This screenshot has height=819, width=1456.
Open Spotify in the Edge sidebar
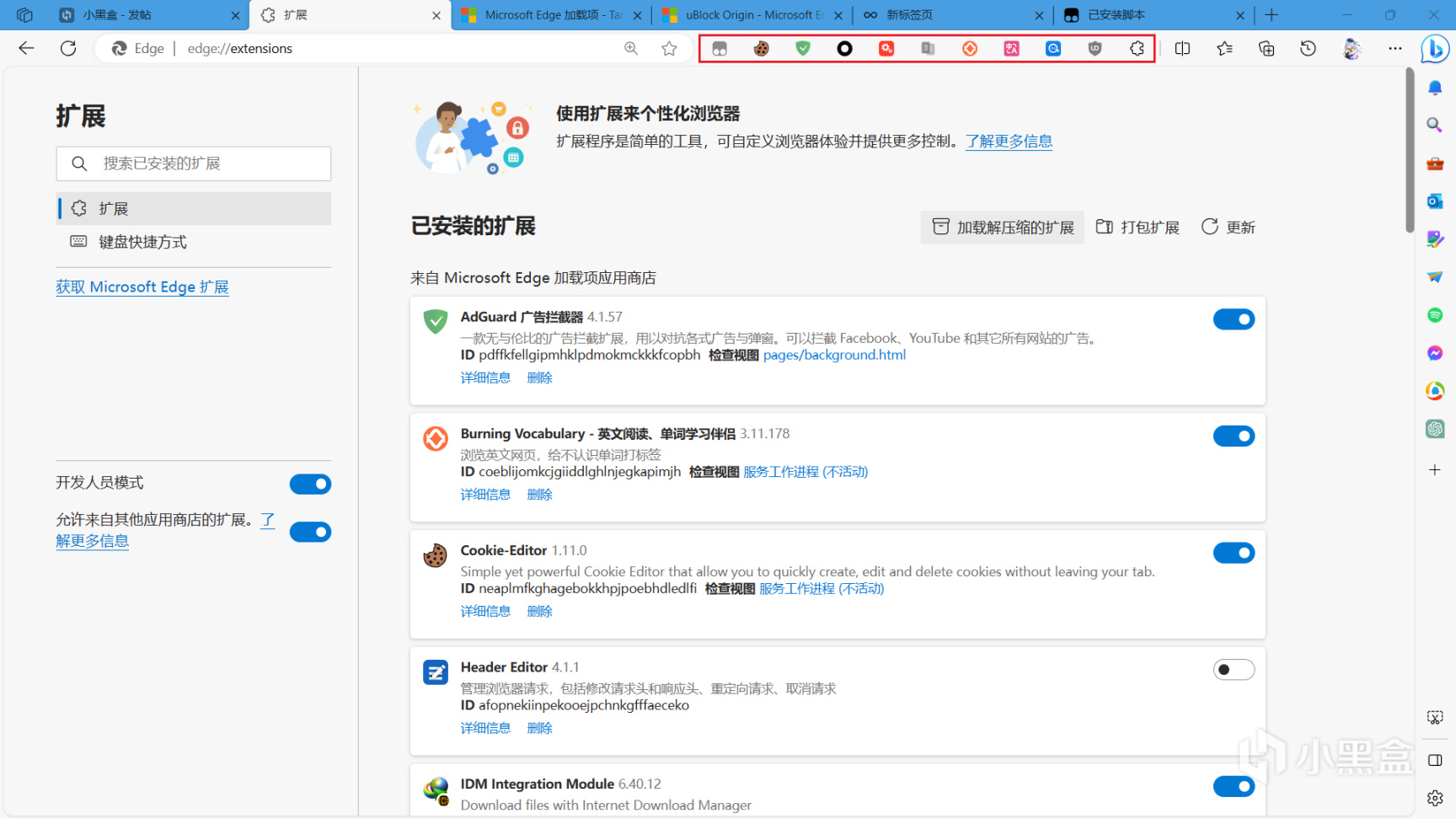click(x=1435, y=315)
